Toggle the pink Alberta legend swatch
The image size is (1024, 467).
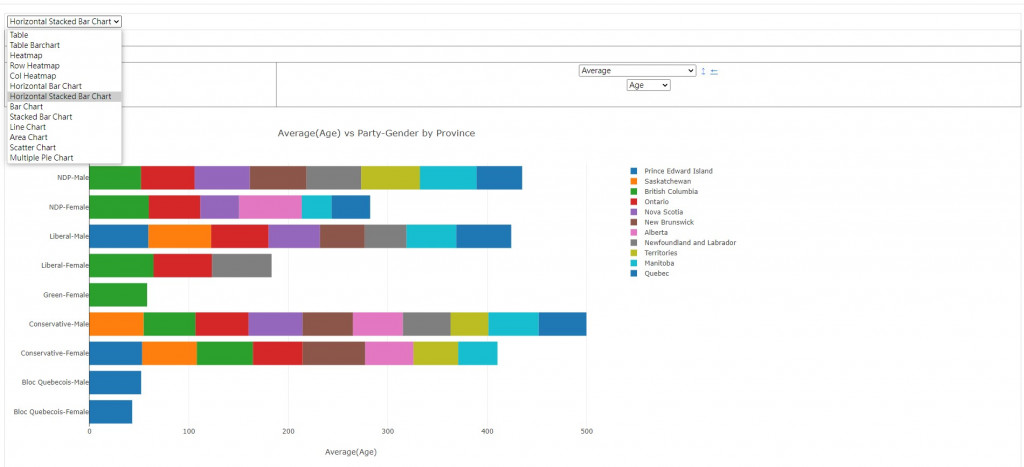pyautogui.click(x=633, y=233)
